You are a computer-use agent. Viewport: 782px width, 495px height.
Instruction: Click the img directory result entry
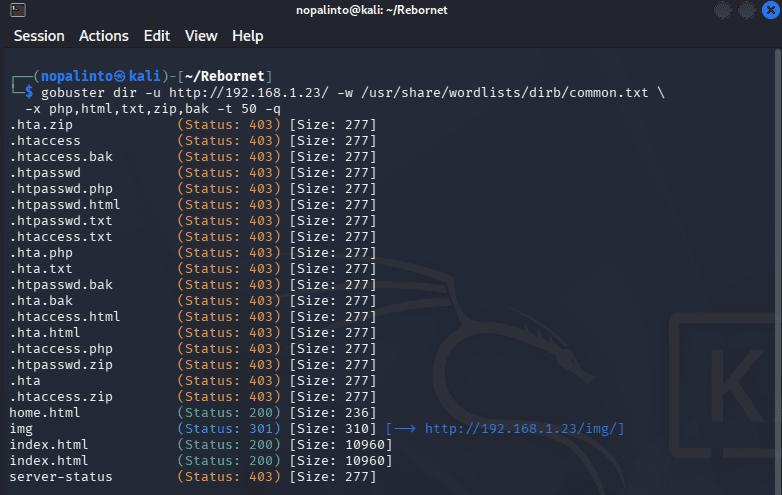coord(21,429)
